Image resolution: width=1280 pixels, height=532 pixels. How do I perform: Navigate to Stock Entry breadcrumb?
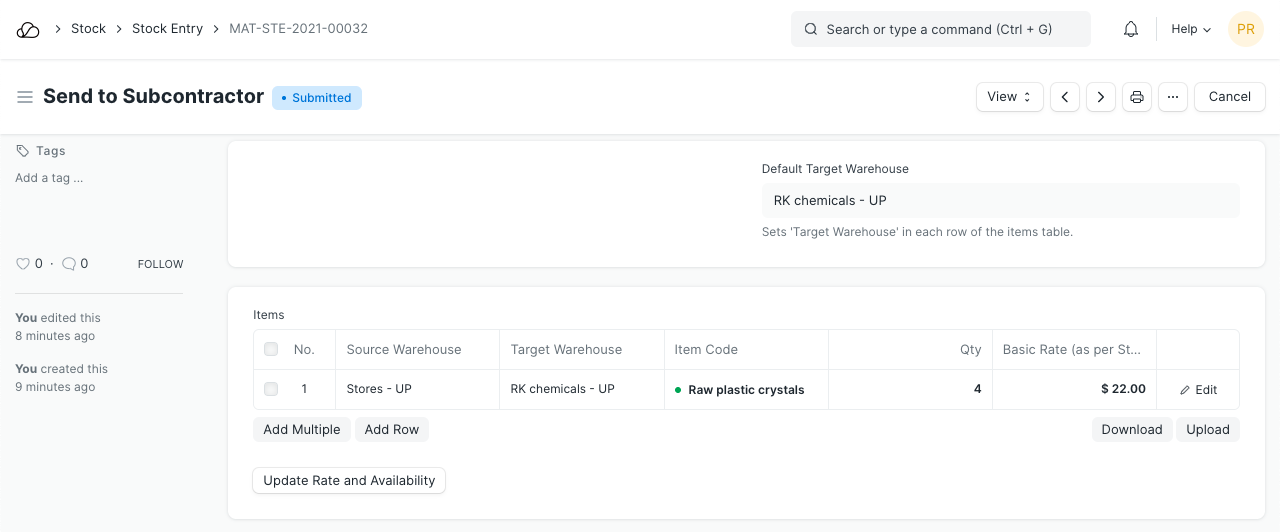(x=167, y=29)
